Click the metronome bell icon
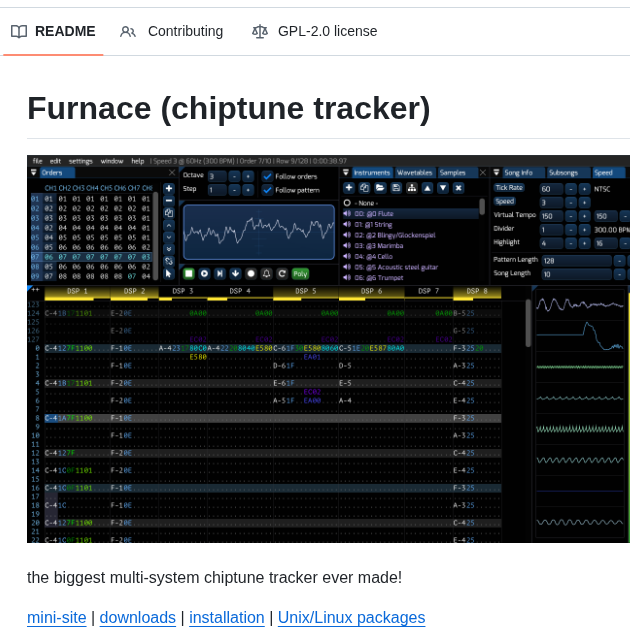Screen dimensions: 630x630 (267, 273)
